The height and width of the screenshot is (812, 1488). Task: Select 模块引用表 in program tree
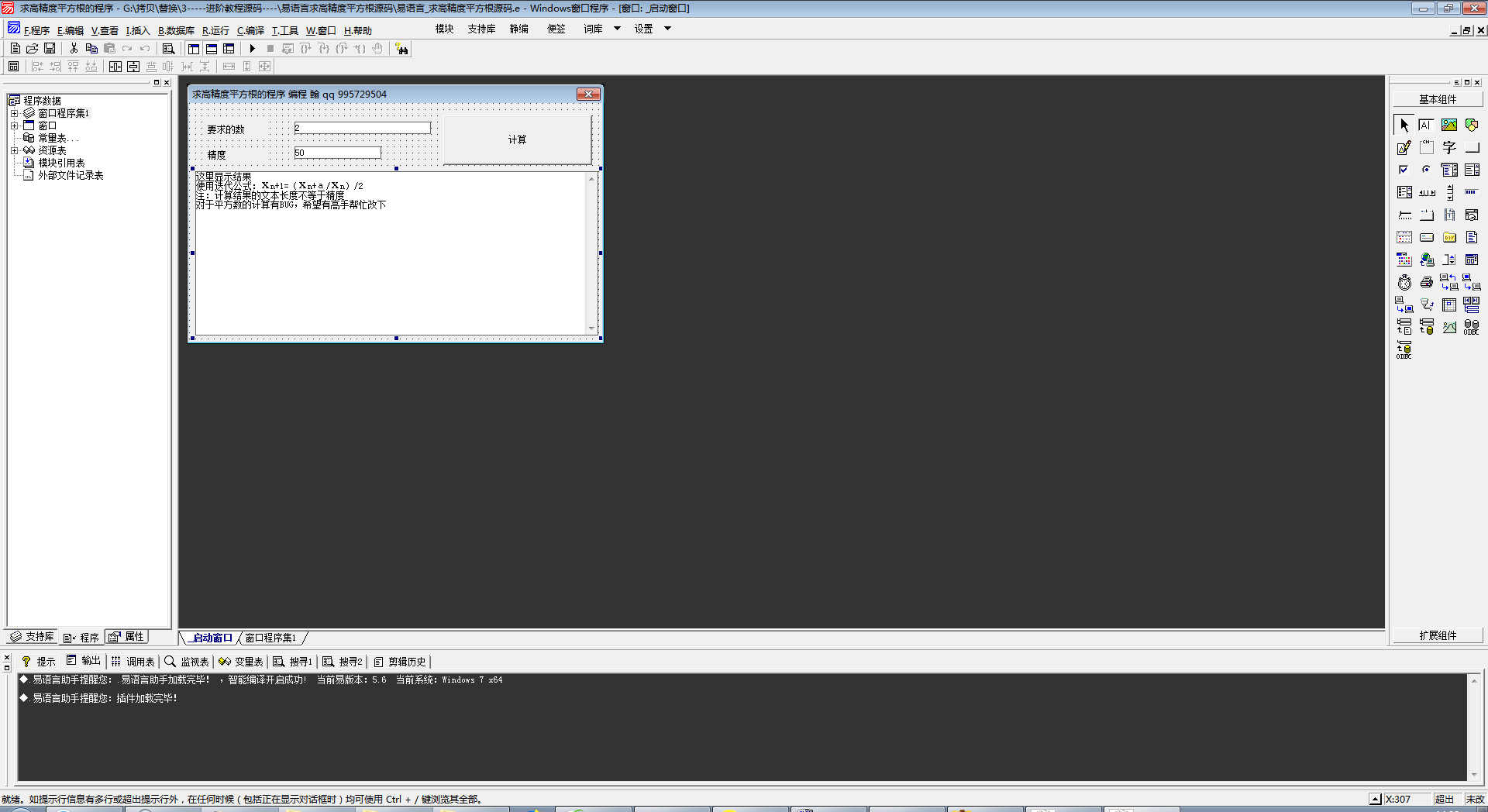point(61,163)
